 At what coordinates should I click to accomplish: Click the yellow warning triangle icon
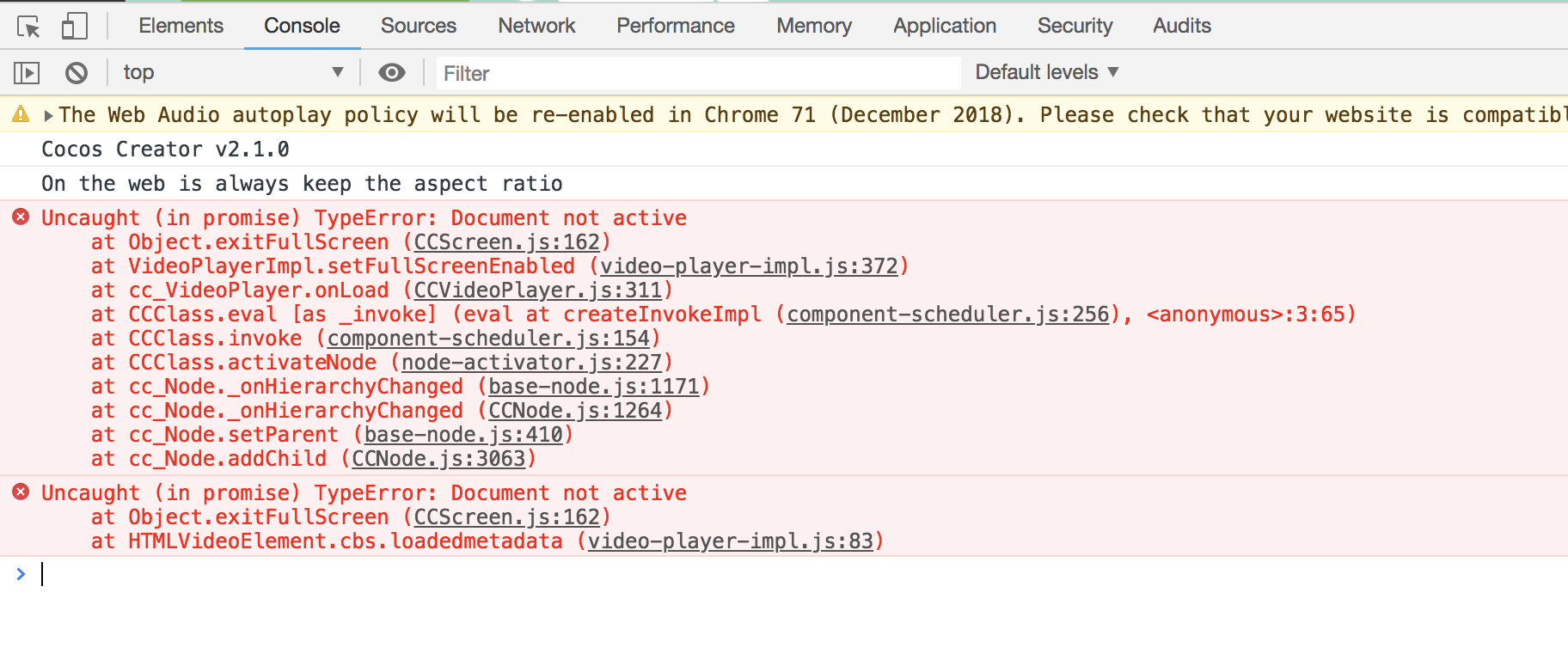(x=21, y=114)
